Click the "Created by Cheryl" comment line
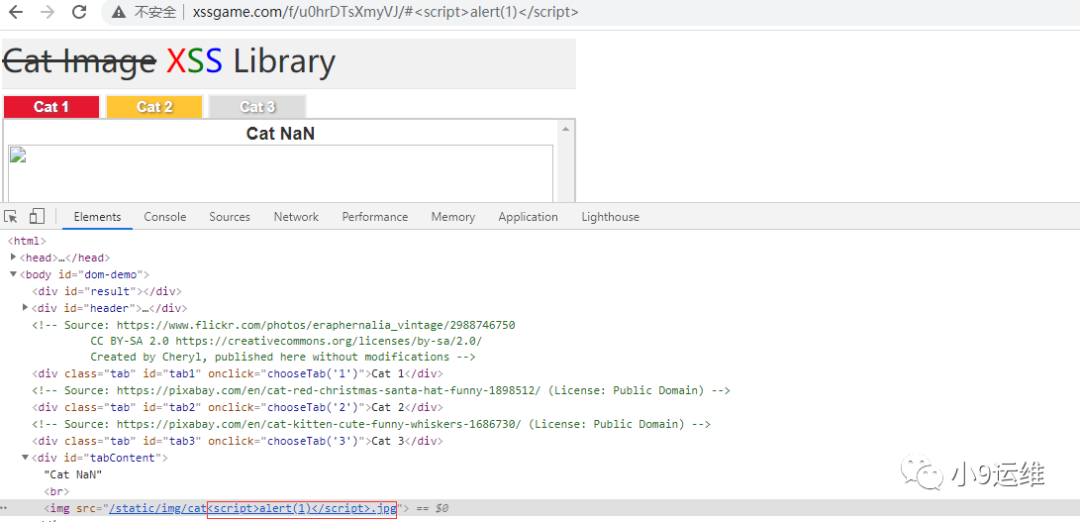1080x522 pixels. click(283, 357)
